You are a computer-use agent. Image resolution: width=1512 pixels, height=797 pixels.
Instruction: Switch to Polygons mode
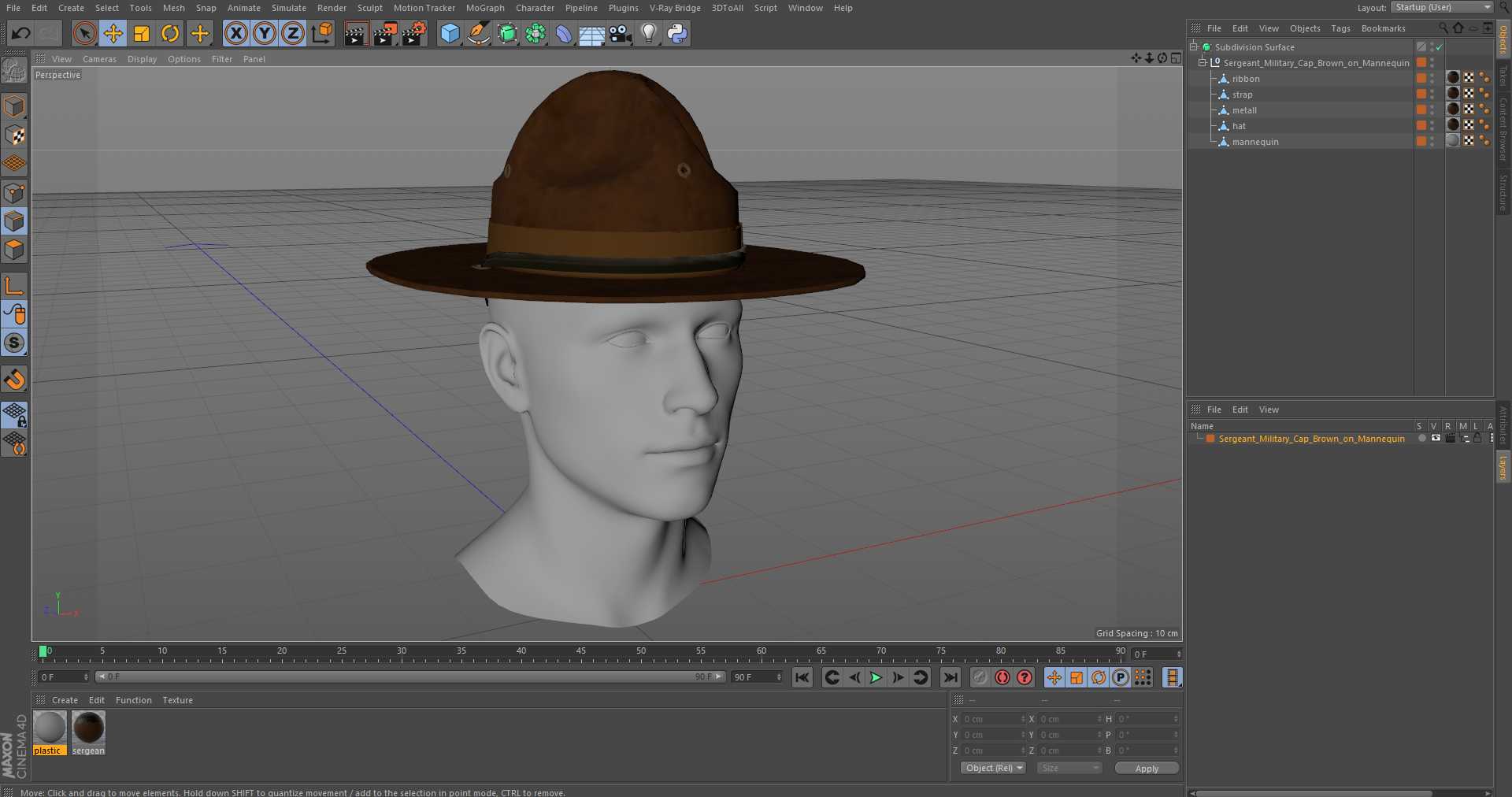click(x=14, y=250)
